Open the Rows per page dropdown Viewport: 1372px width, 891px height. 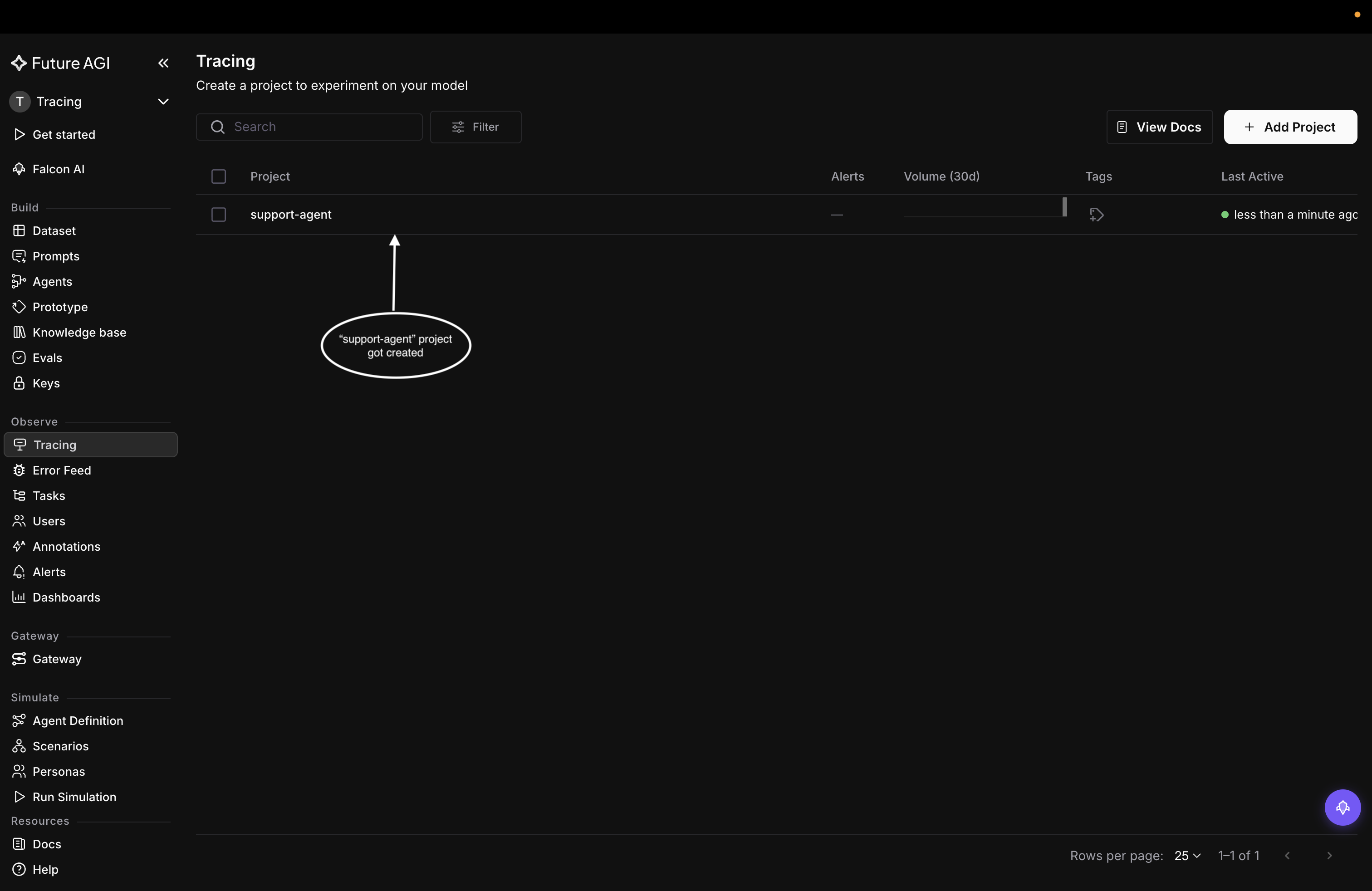coord(1187,855)
